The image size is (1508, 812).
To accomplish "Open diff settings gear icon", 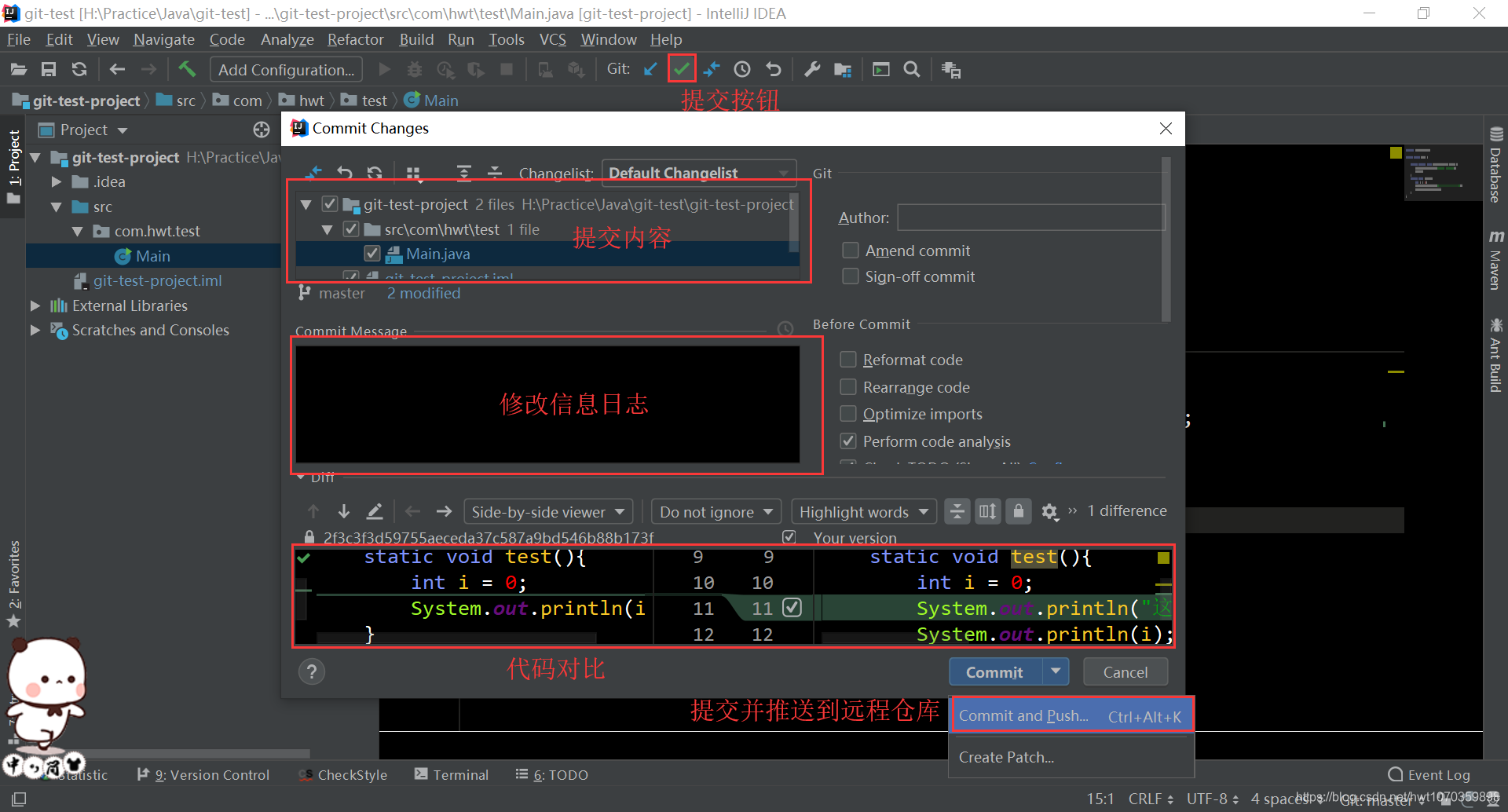I will (x=1049, y=512).
